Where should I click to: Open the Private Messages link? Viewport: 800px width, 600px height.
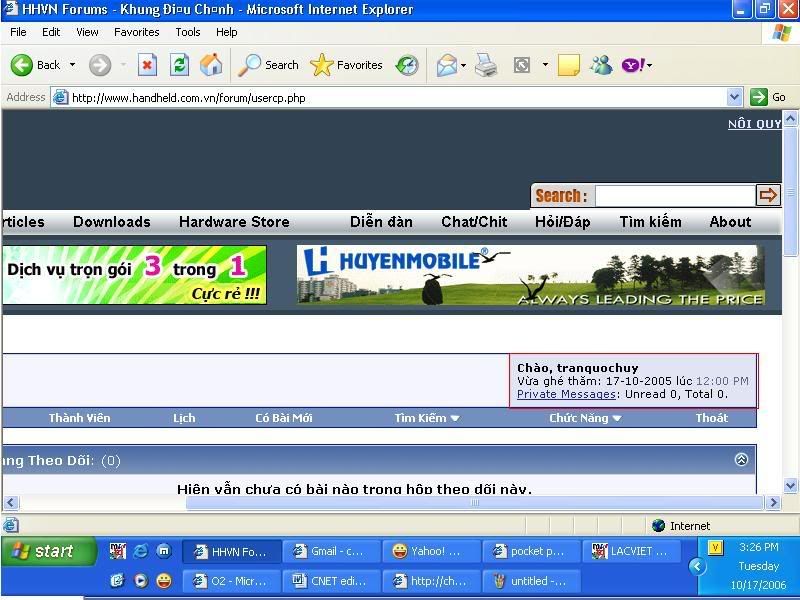point(566,394)
